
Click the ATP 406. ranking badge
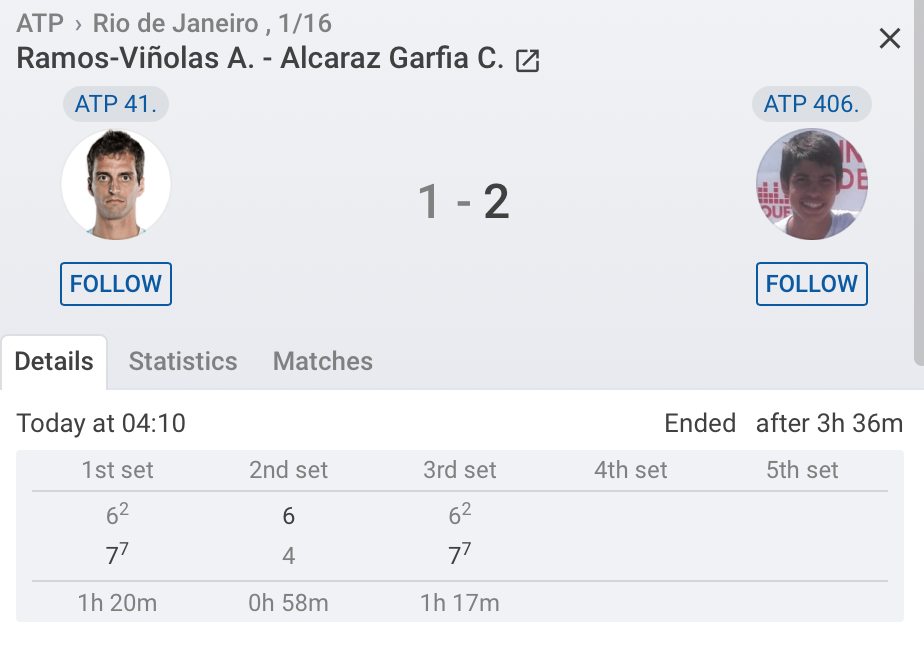(811, 104)
